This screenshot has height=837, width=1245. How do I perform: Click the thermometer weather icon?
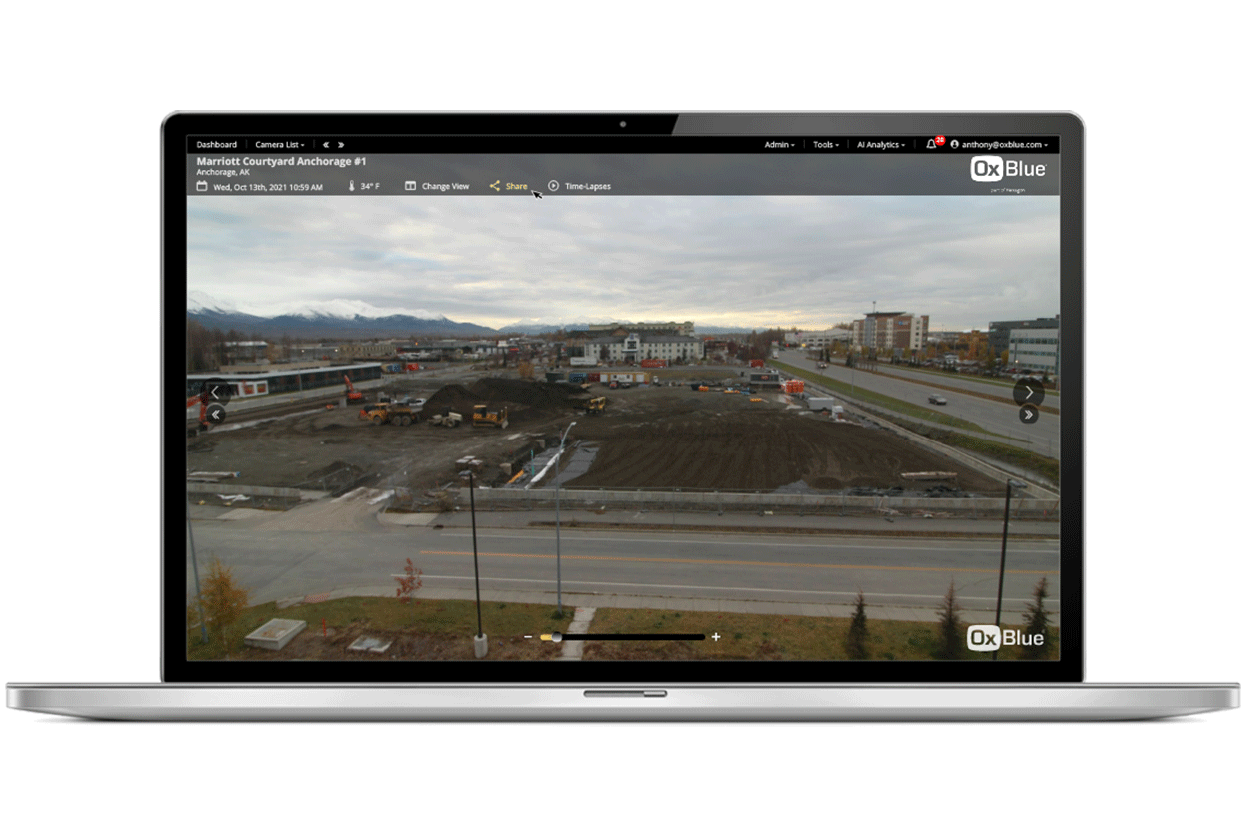[352, 186]
